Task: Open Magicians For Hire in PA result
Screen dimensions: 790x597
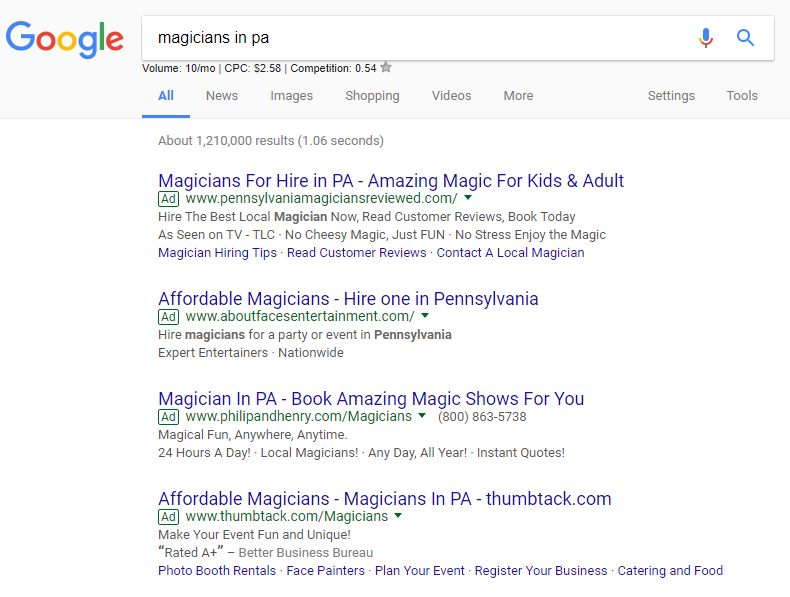Action: [391, 181]
